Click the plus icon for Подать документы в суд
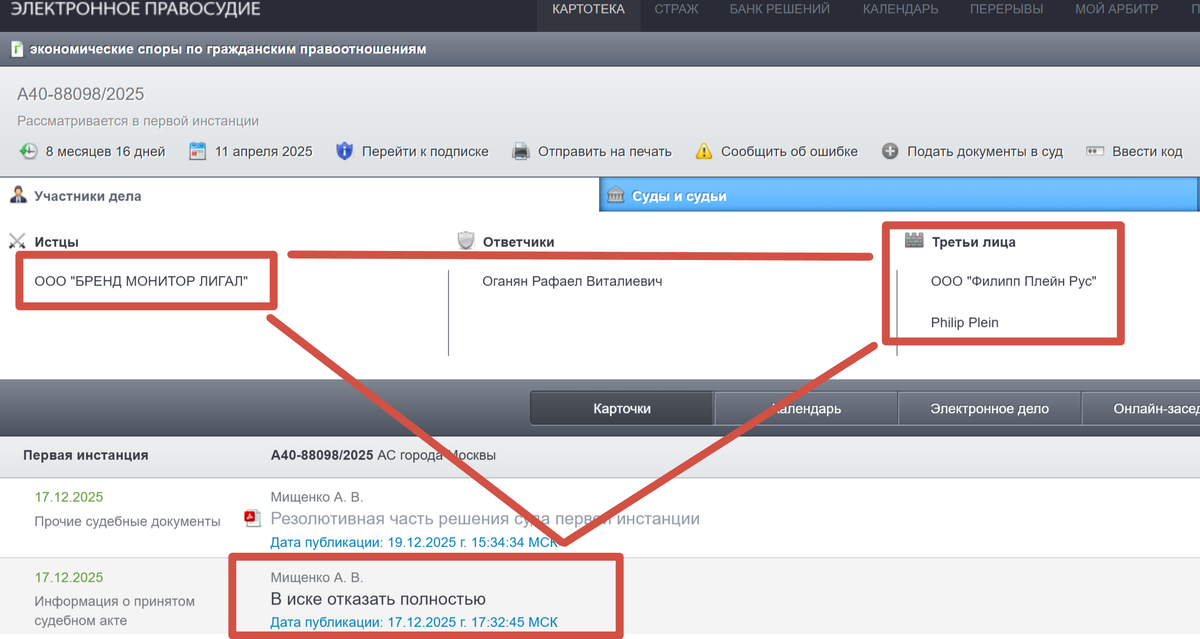This screenshot has width=1200, height=639. (890, 152)
